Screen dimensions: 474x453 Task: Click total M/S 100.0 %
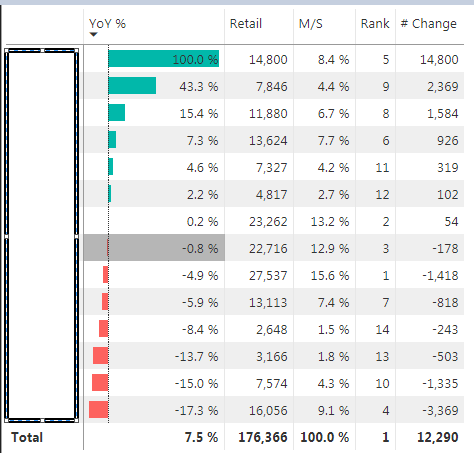[x=325, y=437]
